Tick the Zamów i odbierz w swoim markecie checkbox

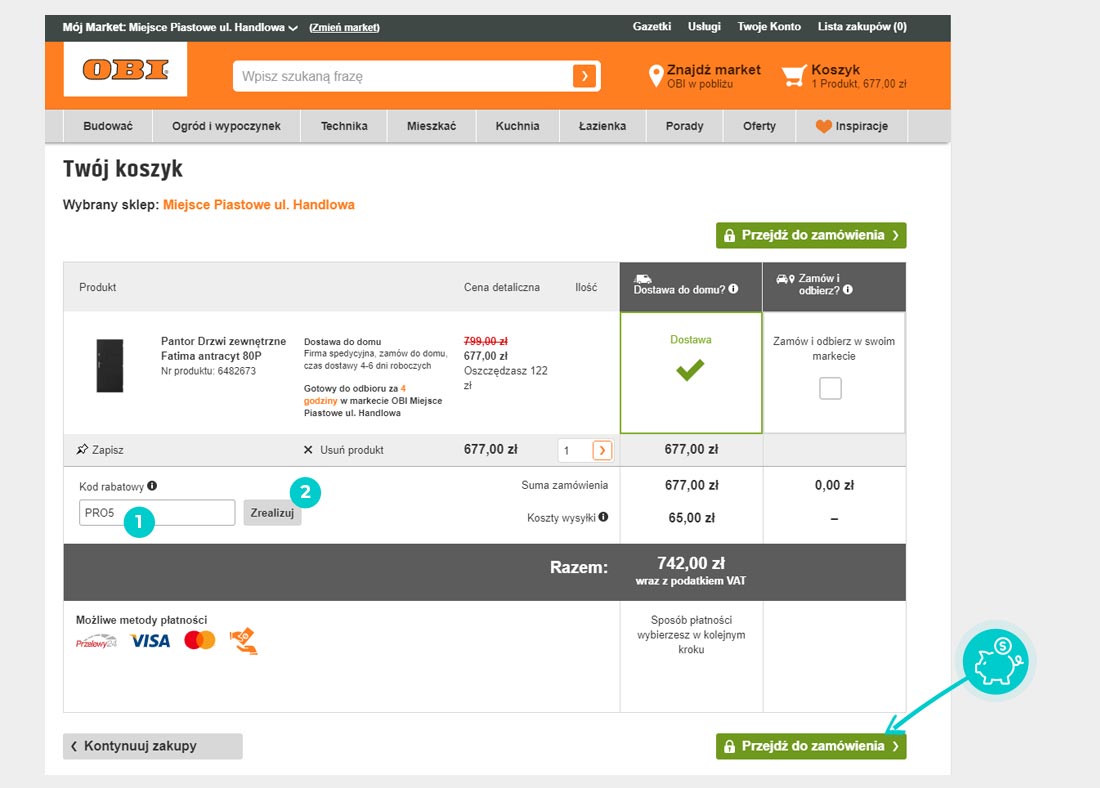[x=831, y=388]
